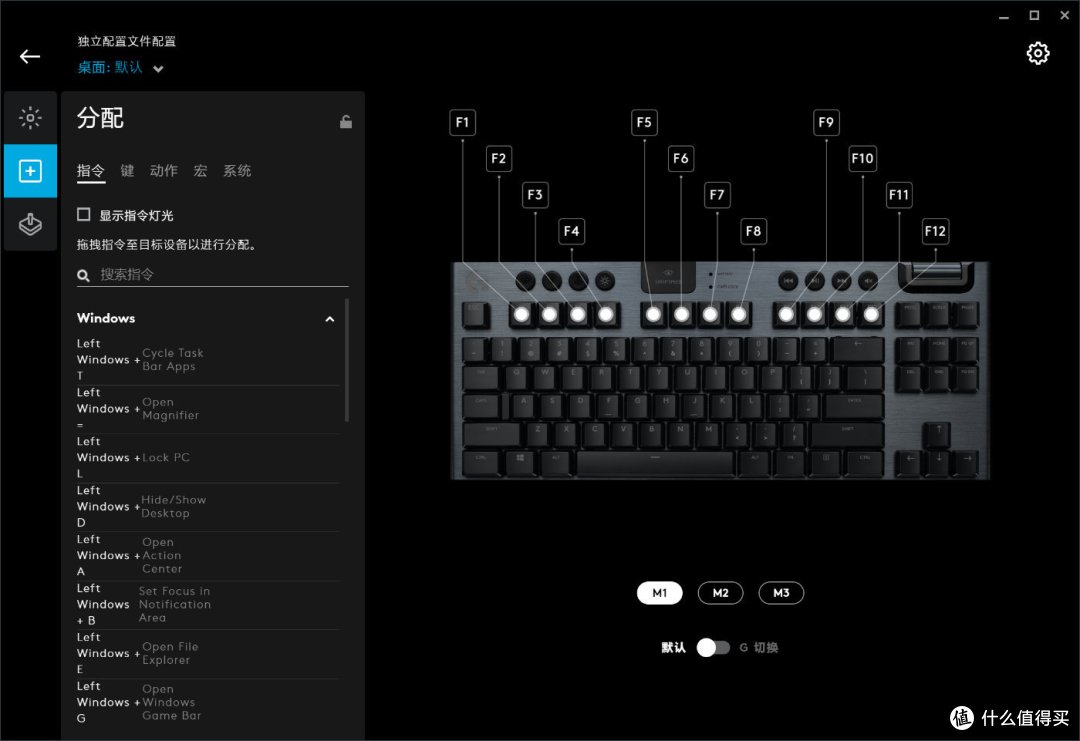The width and height of the screenshot is (1080, 741).
Task: Select the M2 mode button
Action: click(x=720, y=593)
